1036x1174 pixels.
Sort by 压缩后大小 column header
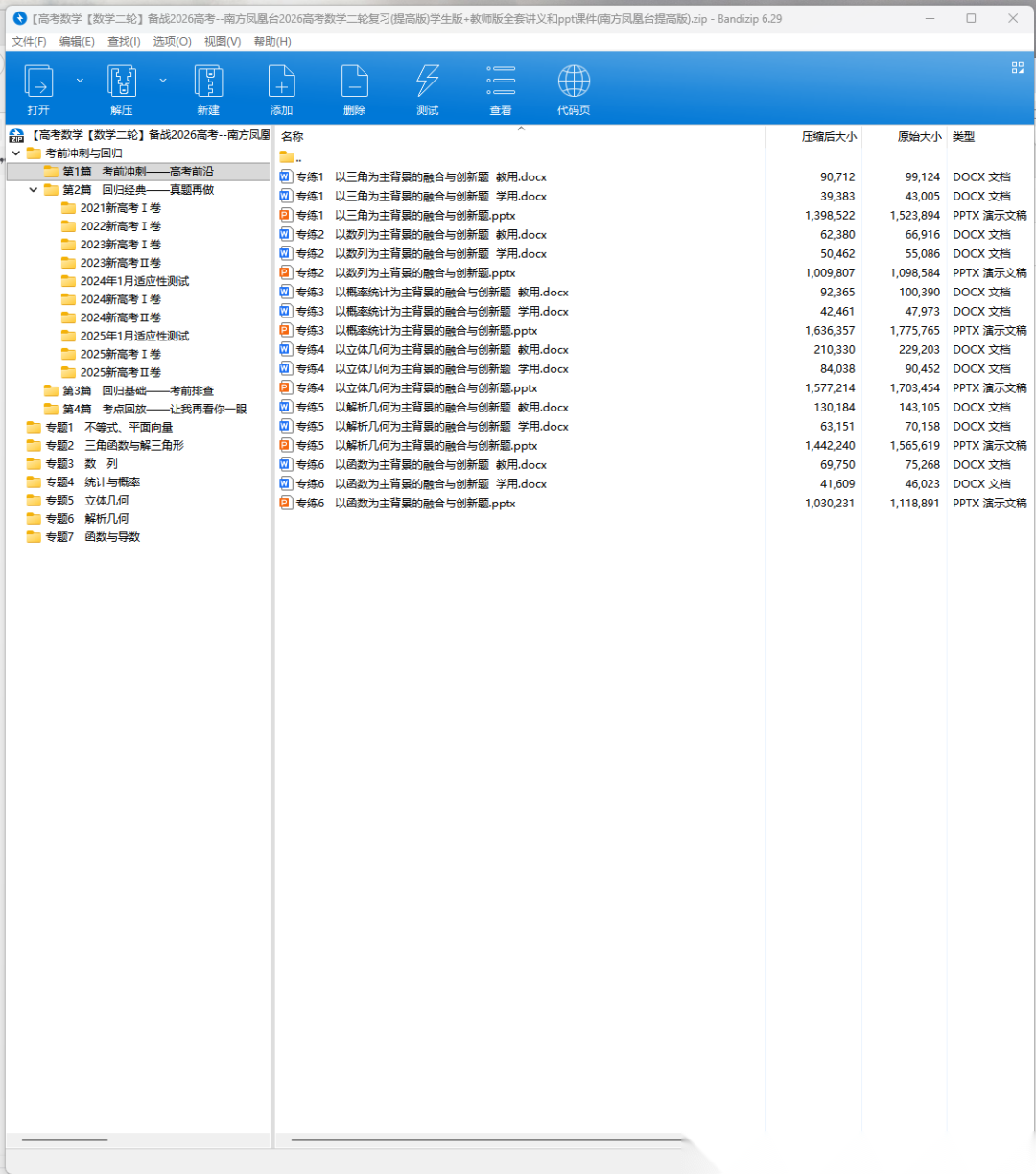(829, 137)
